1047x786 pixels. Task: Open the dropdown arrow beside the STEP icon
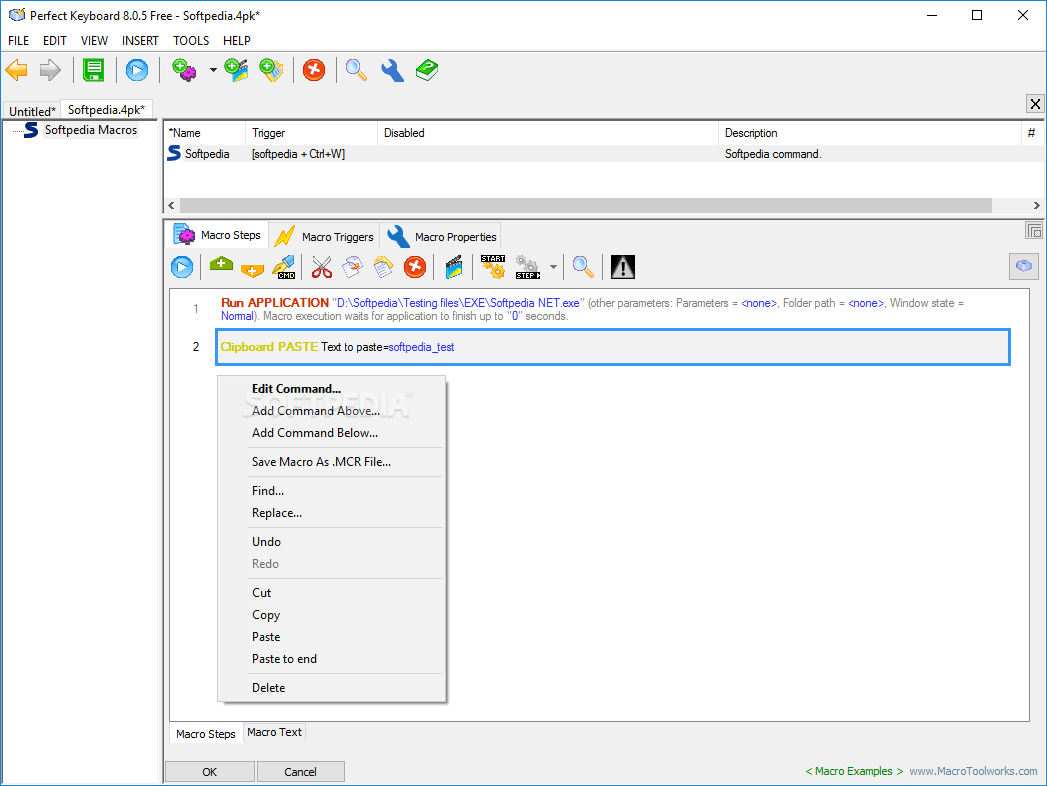553,267
